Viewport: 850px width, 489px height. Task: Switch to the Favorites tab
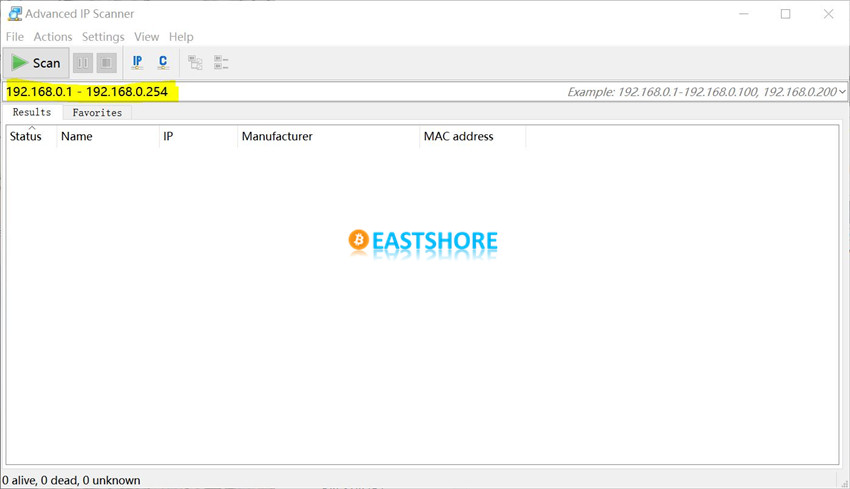pos(97,113)
